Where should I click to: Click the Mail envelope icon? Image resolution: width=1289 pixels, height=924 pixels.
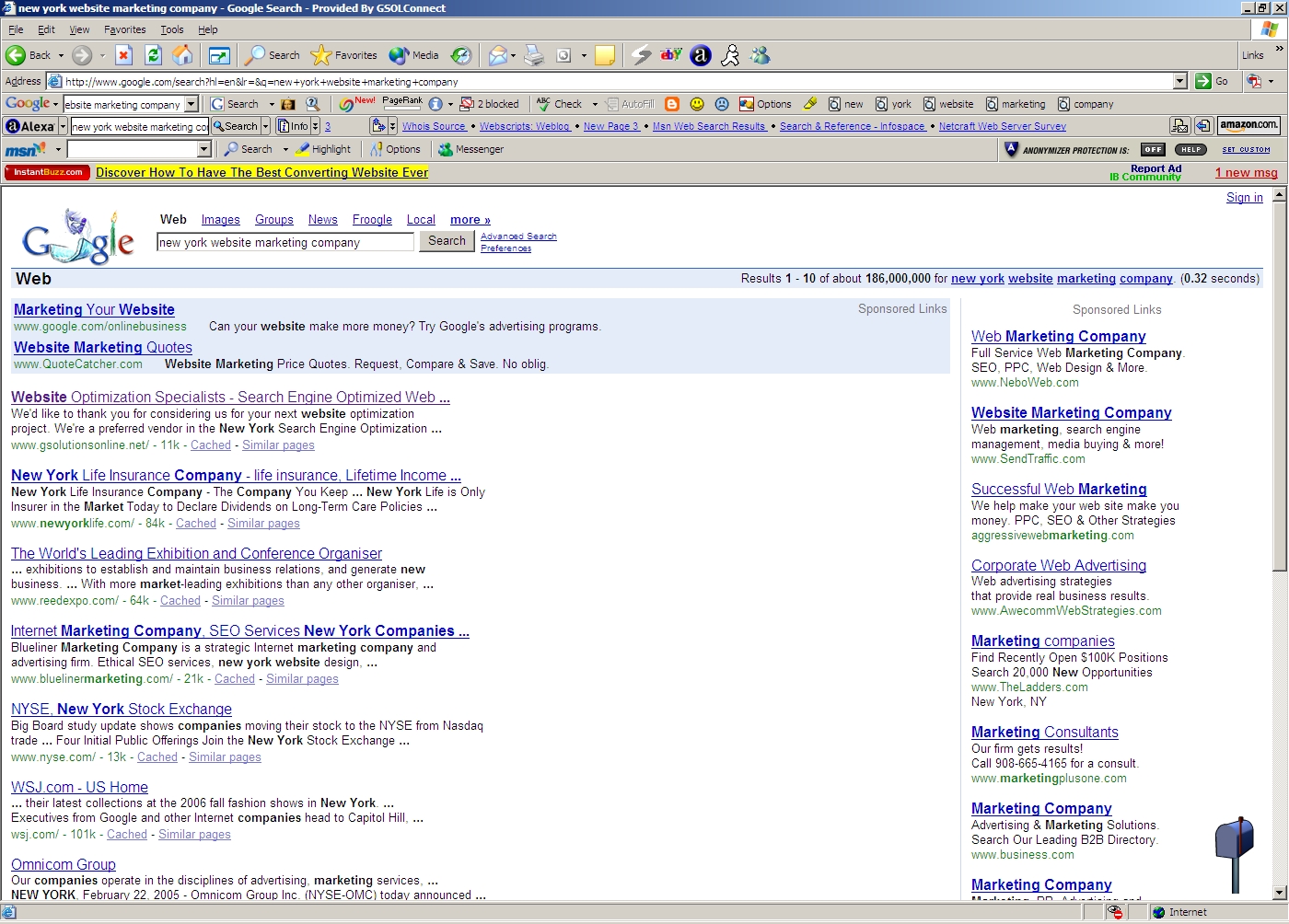(x=497, y=55)
